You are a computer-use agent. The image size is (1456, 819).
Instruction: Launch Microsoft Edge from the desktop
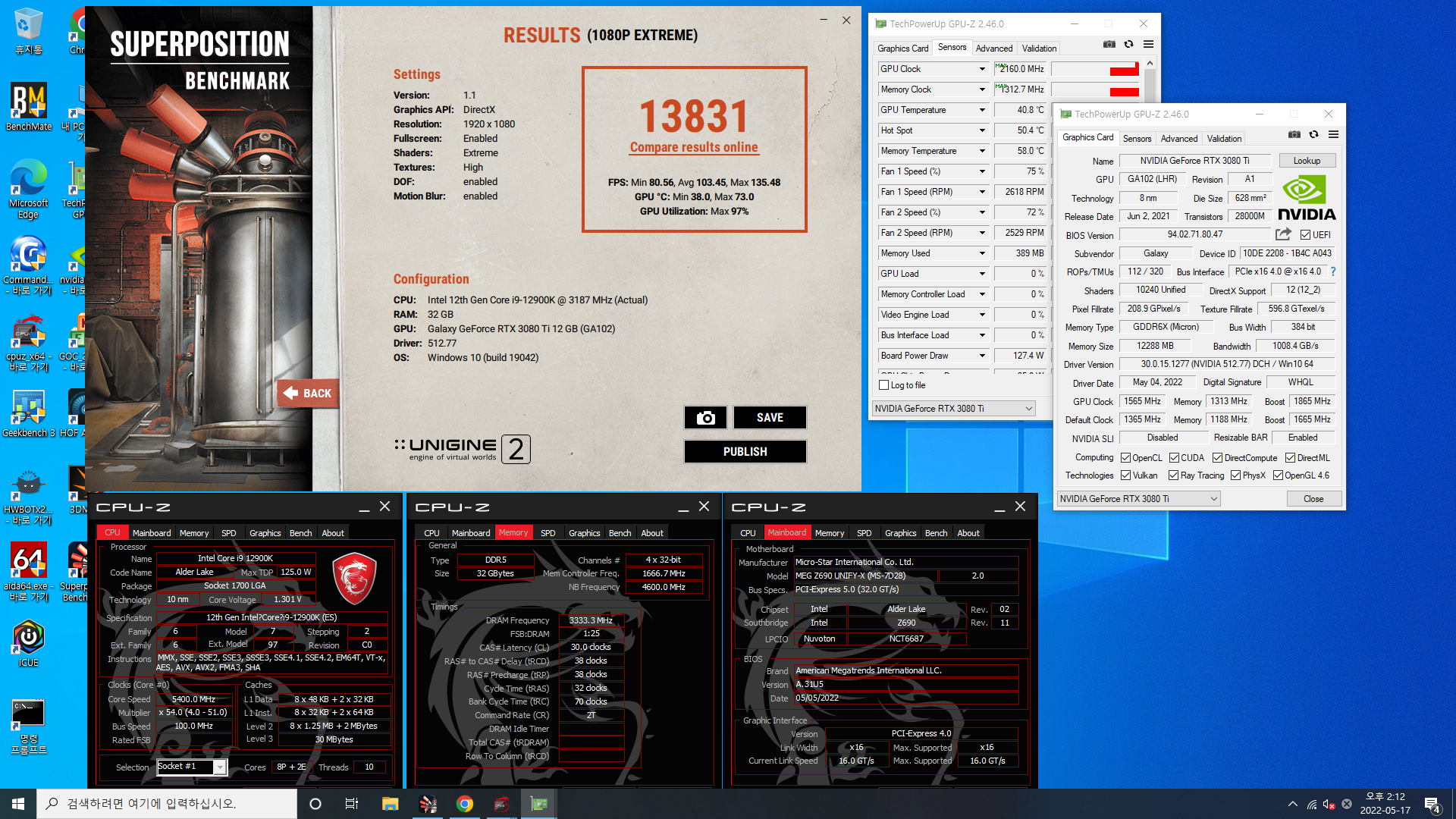point(29,189)
